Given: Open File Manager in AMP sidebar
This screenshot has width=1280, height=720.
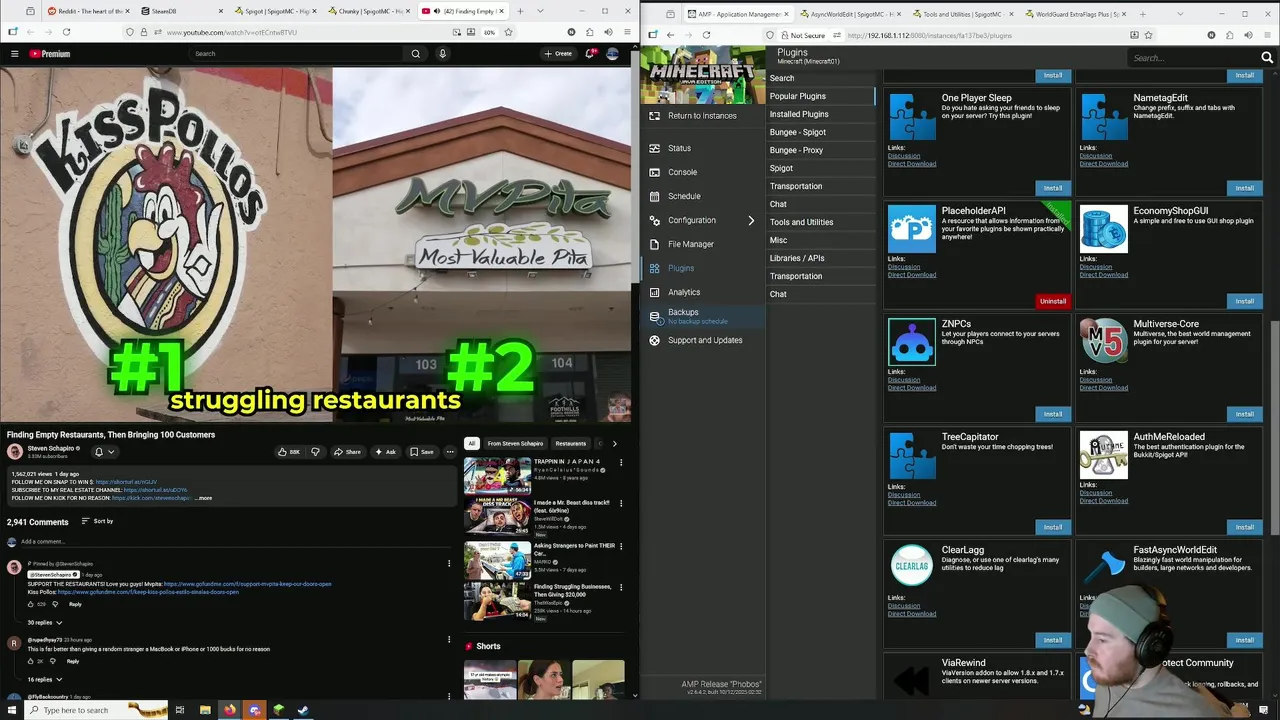Looking at the screenshot, I should click(690, 244).
